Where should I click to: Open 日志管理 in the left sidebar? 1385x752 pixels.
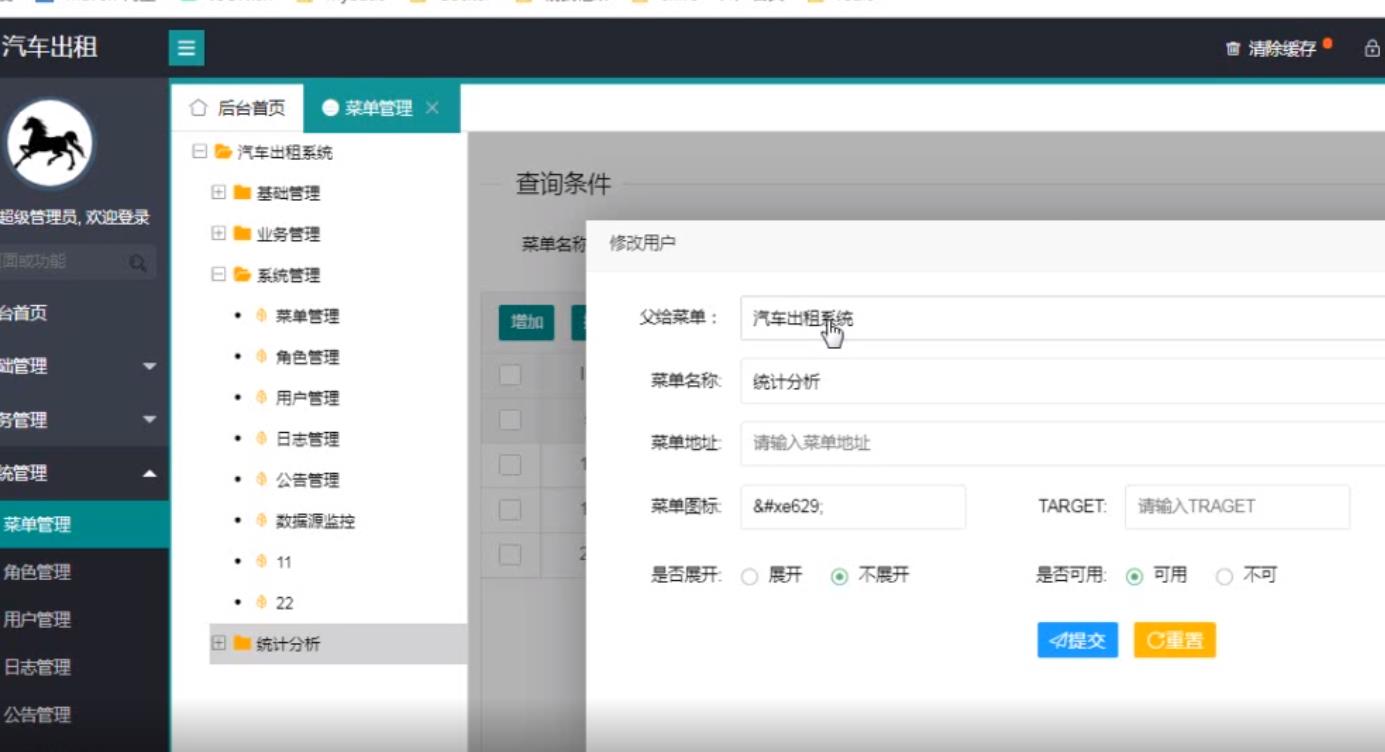[84, 668]
